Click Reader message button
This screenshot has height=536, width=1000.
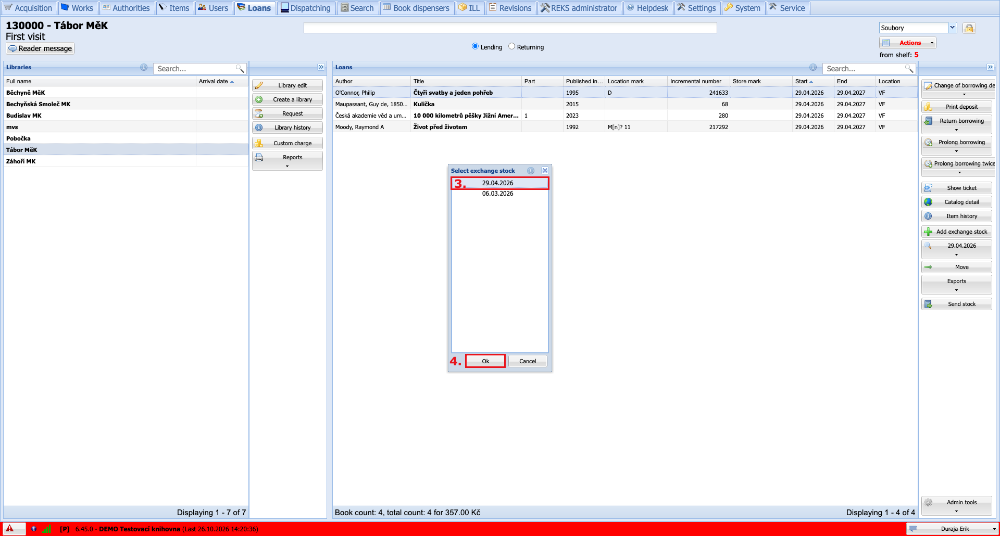click(x=40, y=48)
